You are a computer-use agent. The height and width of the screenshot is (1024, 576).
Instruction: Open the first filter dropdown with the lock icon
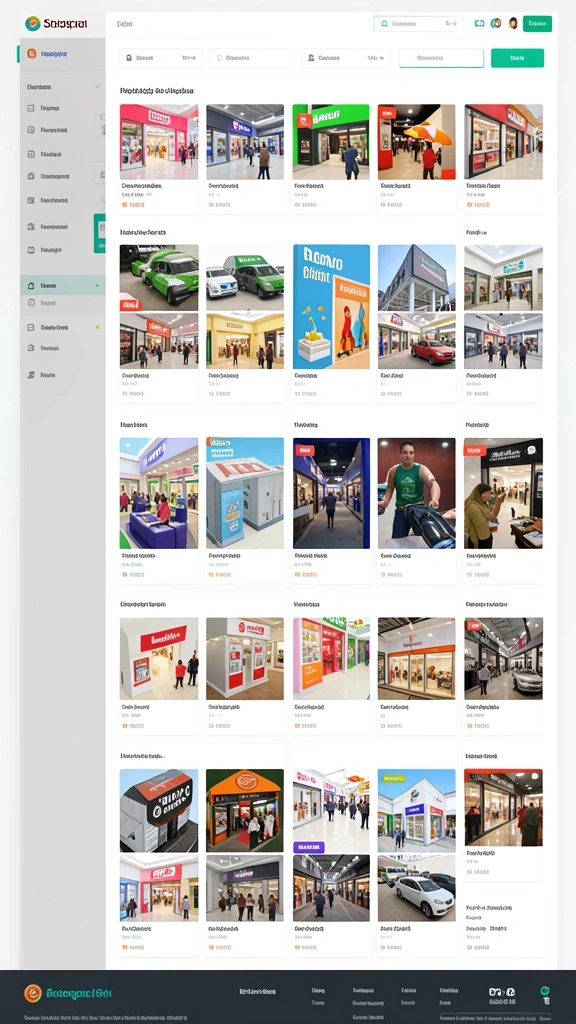[161, 57]
